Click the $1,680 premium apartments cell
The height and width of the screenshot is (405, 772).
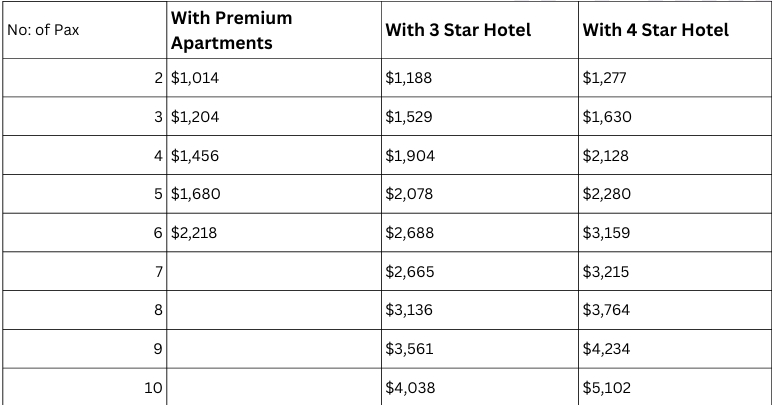click(196, 194)
